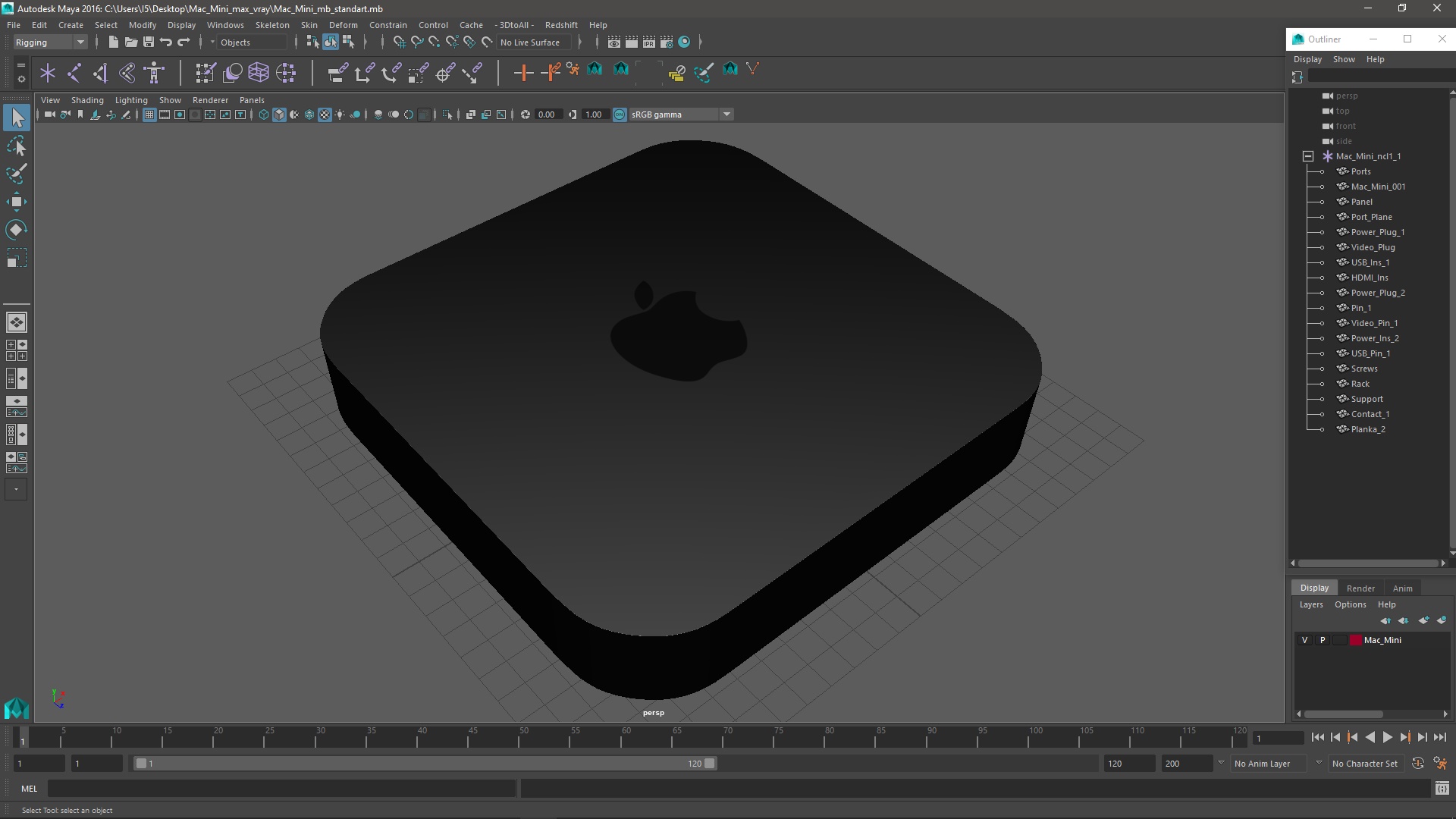Image resolution: width=1456 pixels, height=819 pixels.
Task: Click the MEL command input field
Action: (x=282, y=789)
